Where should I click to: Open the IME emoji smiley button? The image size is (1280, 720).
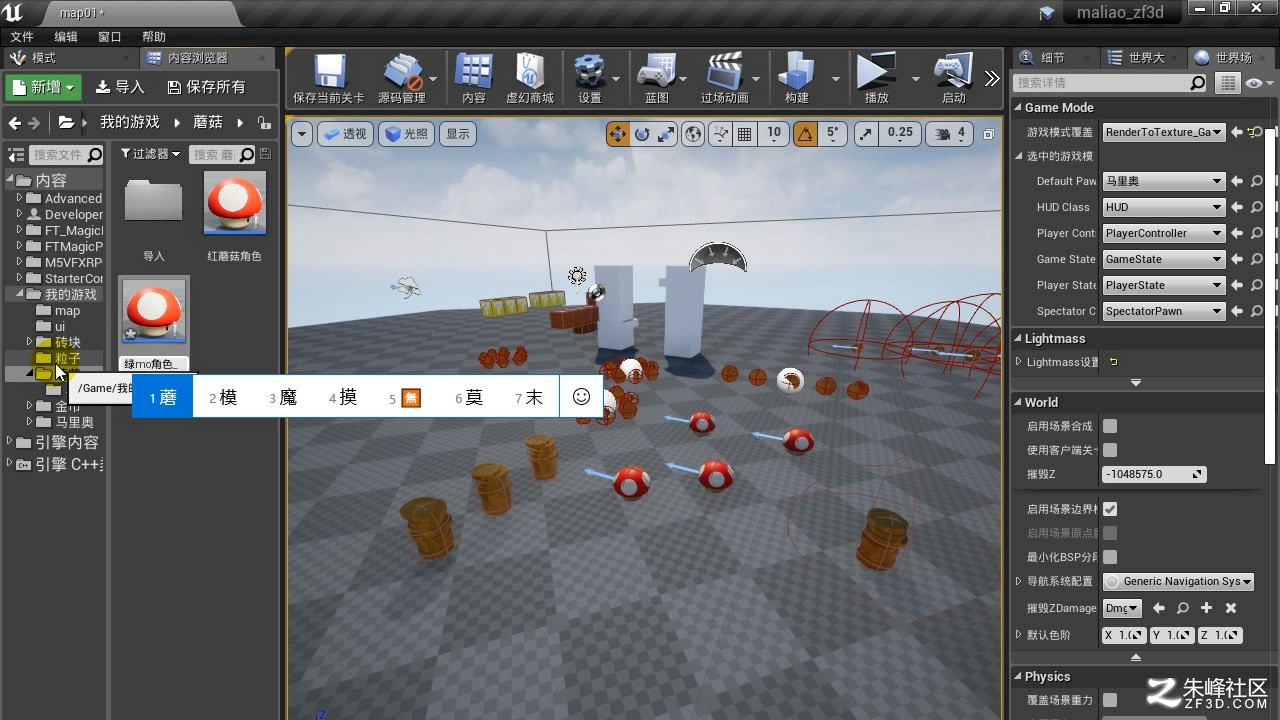(581, 397)
